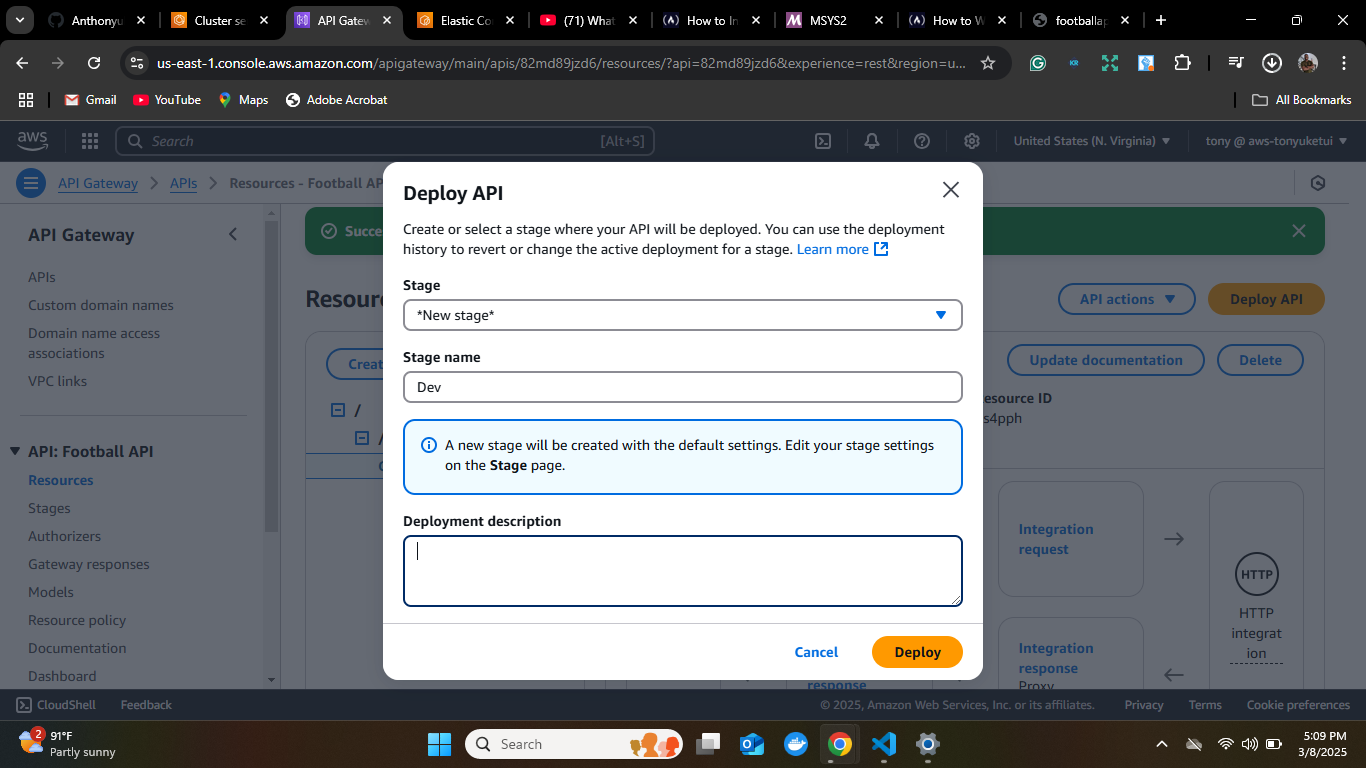This screenshot has width=1366, height=768.
Task: Open the Integration response box
Action: pyautogui.click(x=1071, y=653)
